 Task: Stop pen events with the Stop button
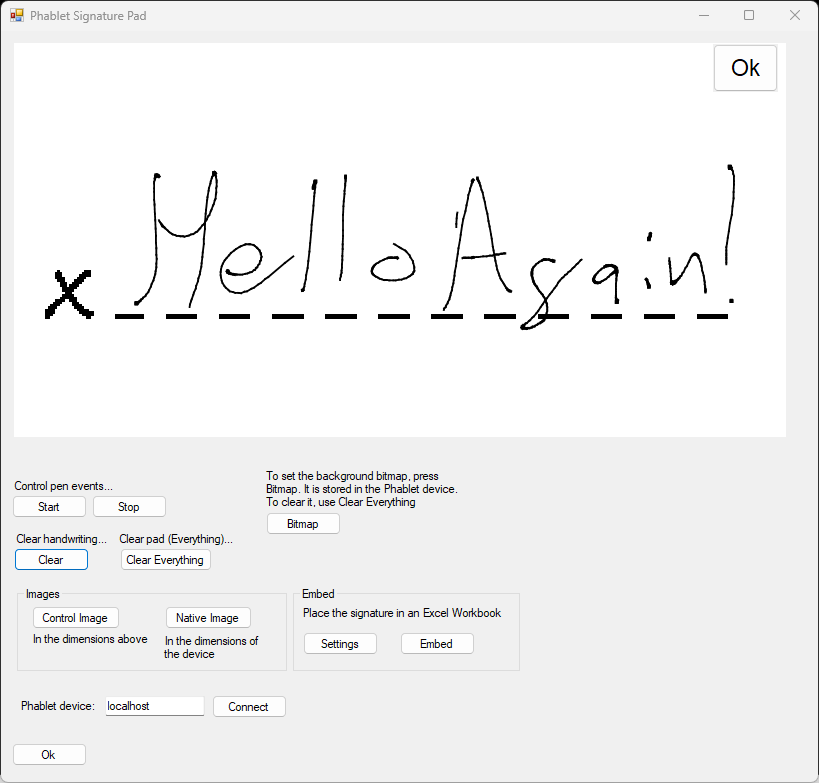(x=129, y=507)
